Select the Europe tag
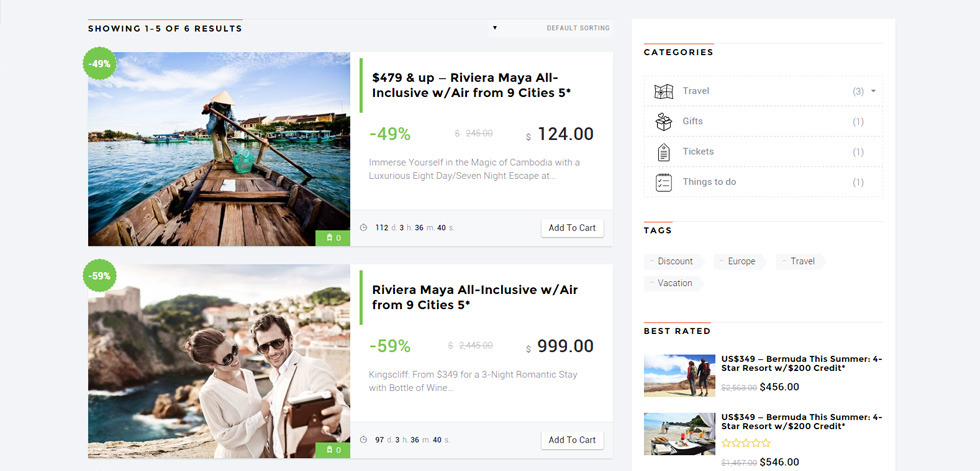This screenshot has width=980, height=471. [x=740, y=261]
